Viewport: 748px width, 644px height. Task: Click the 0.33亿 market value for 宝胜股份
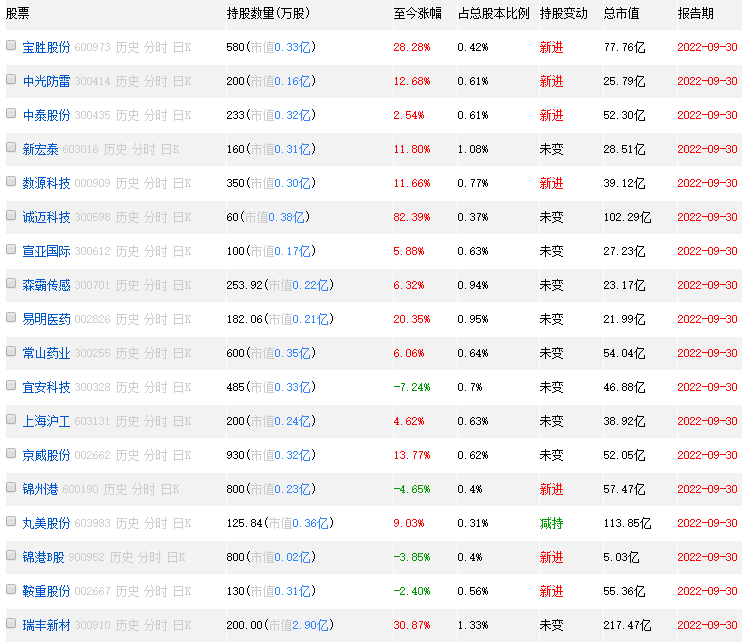coord(292,47)
